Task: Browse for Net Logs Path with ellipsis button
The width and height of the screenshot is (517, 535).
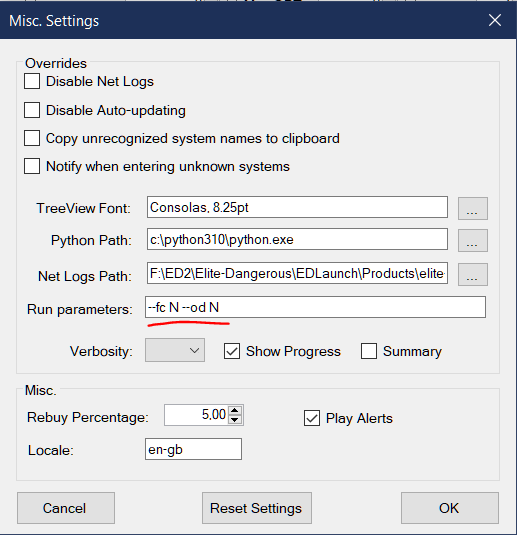Action: (x=473, y=274)
